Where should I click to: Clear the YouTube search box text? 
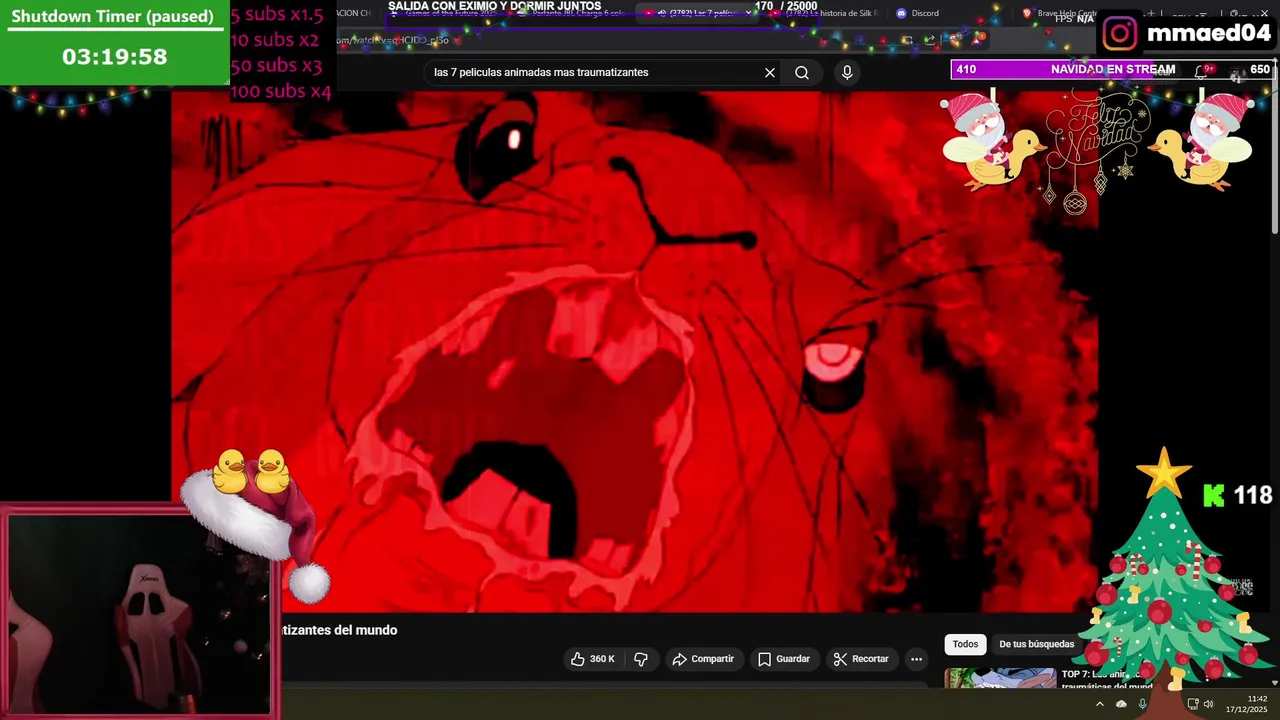pyautogui.click(x=770, y=72)
